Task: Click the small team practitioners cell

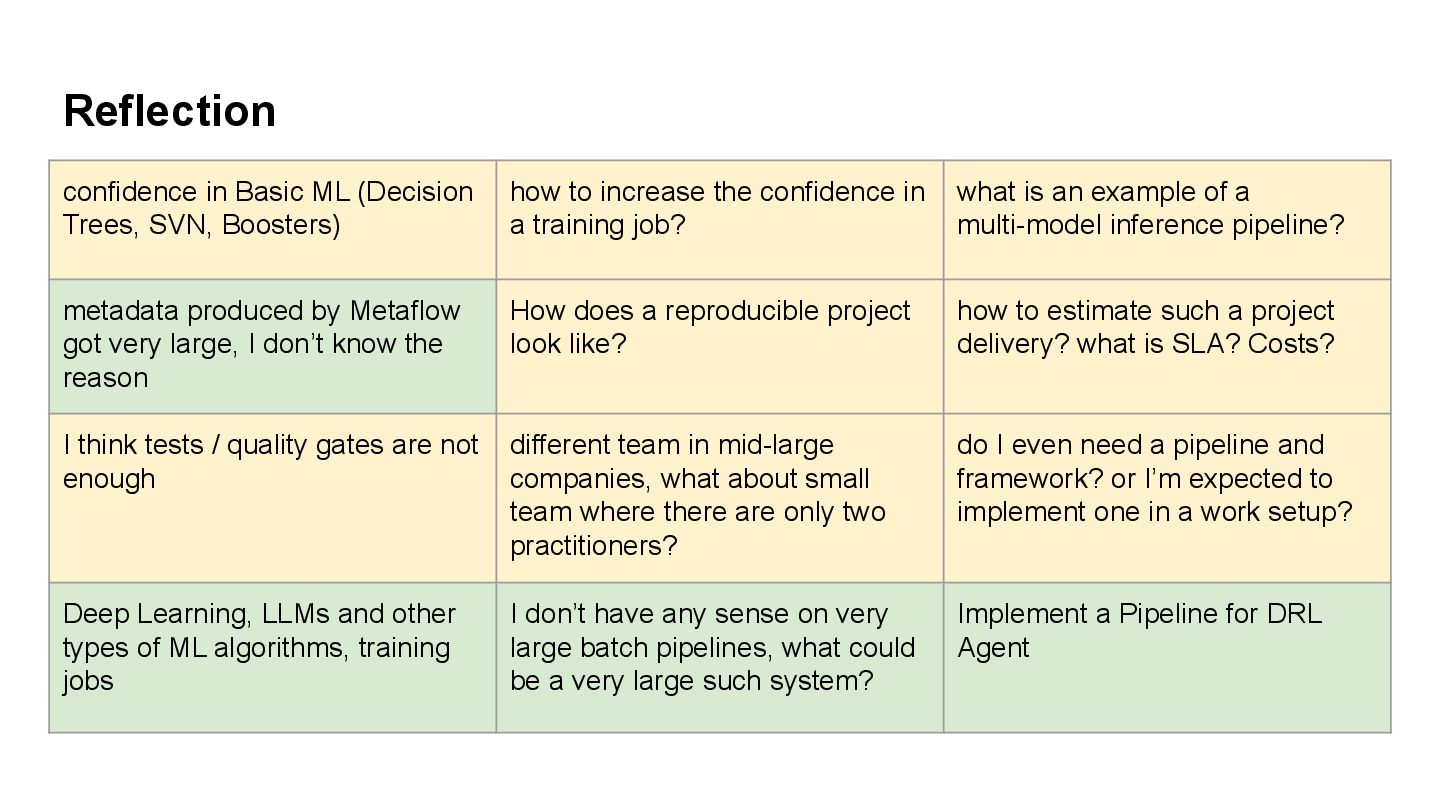Action: (x=719, y=498)
